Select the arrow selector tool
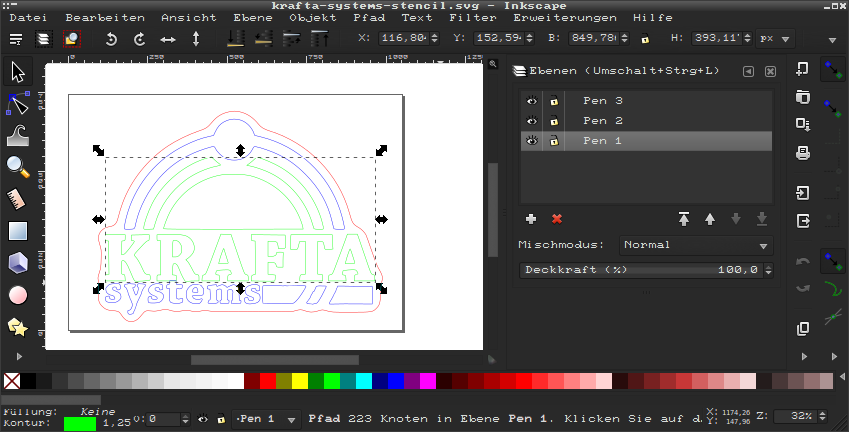849x432 pixels. (x=18, y=72)
